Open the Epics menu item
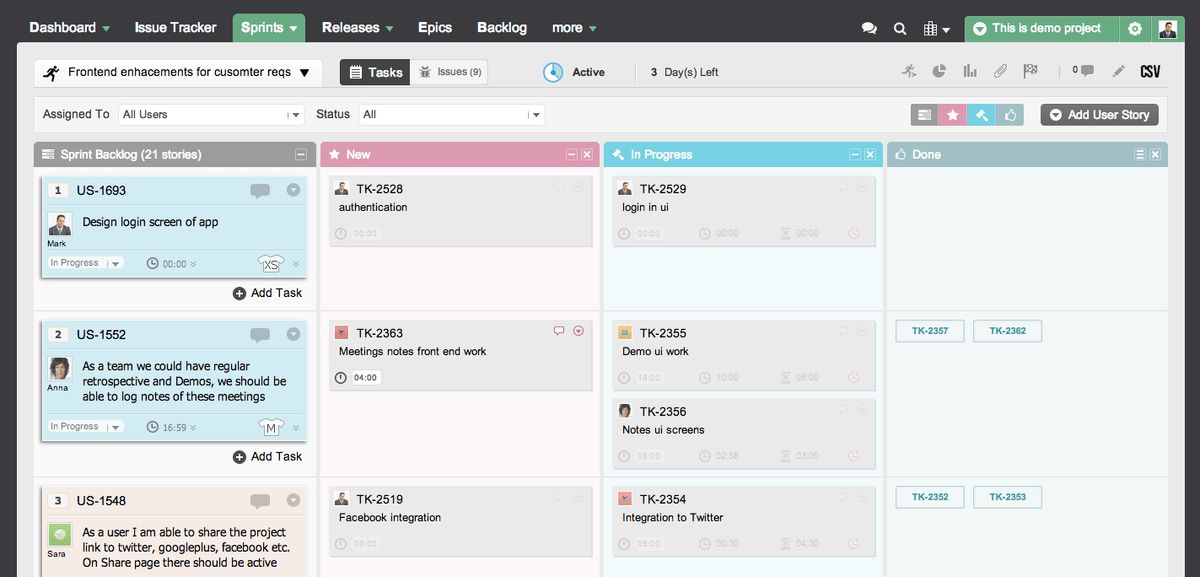The image size is (1200, 577). click(434, 28)
